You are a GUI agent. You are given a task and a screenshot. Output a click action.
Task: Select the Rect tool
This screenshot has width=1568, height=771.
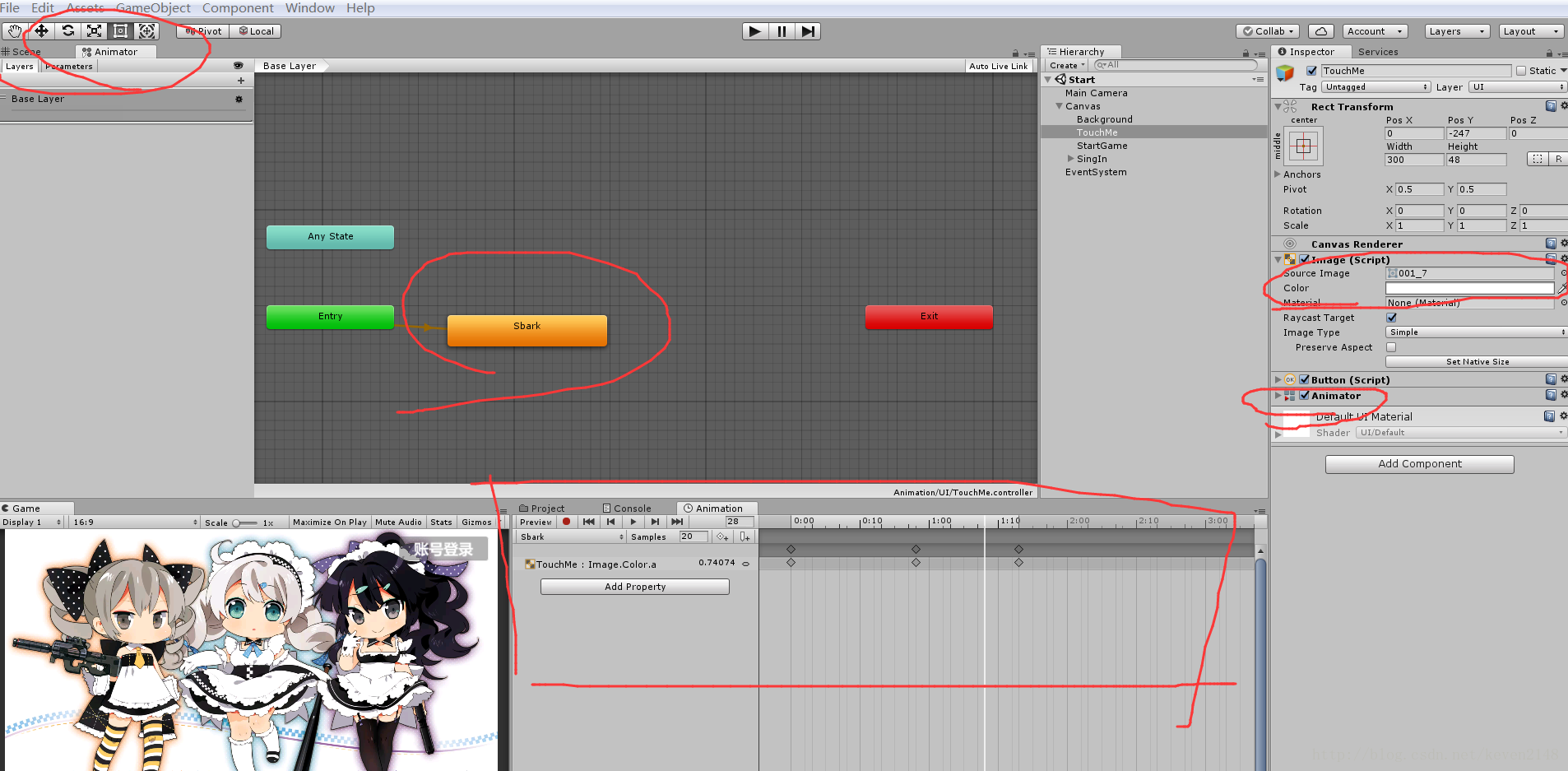coord(120,31)
